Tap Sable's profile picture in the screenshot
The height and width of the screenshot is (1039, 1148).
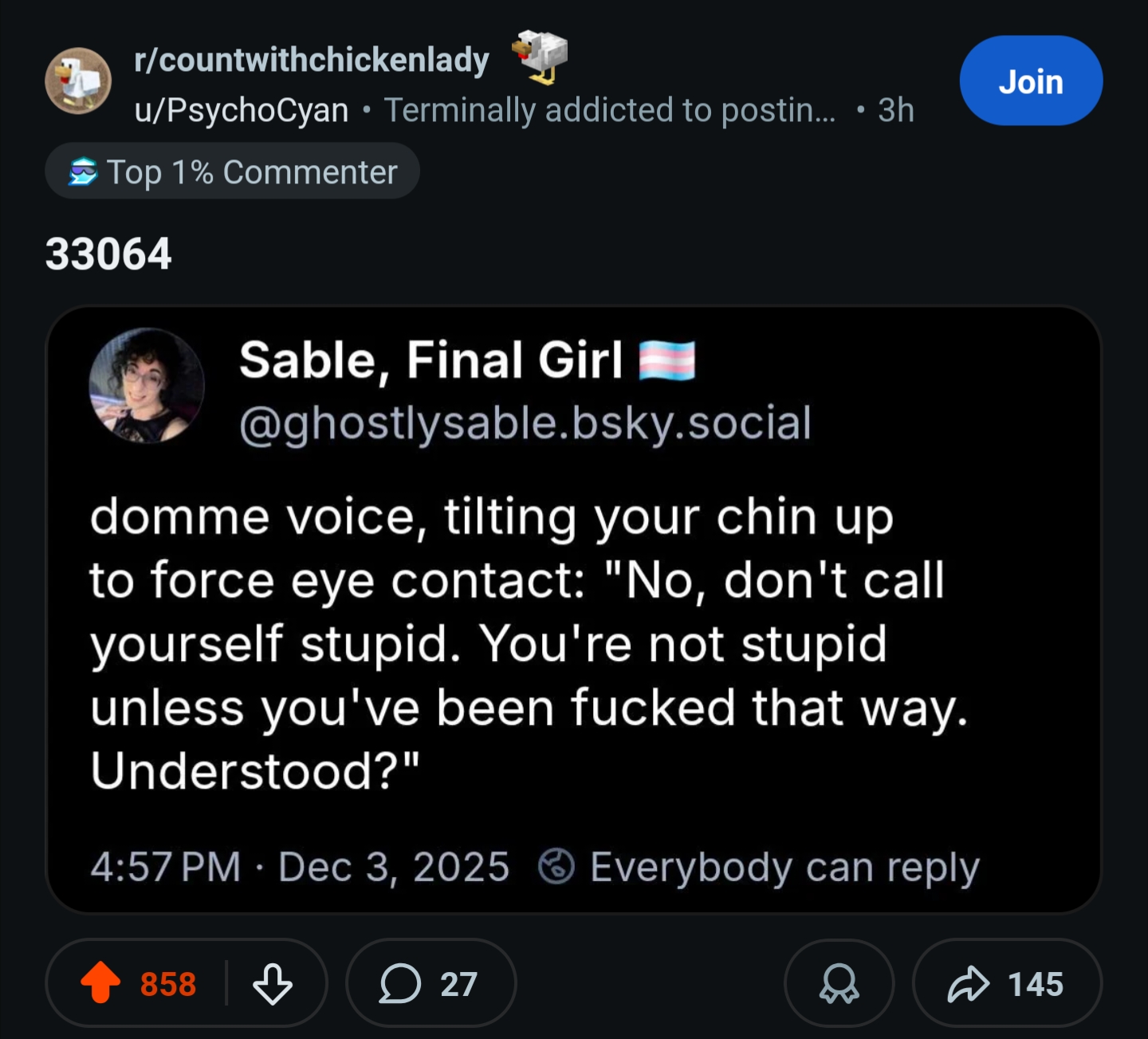[x=147, y=385]
